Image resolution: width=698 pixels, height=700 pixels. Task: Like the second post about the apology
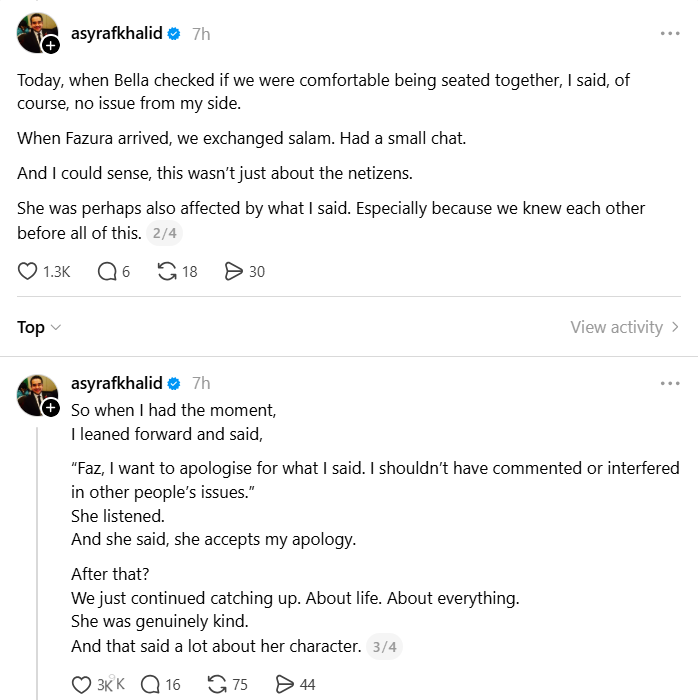click(82, 685)
